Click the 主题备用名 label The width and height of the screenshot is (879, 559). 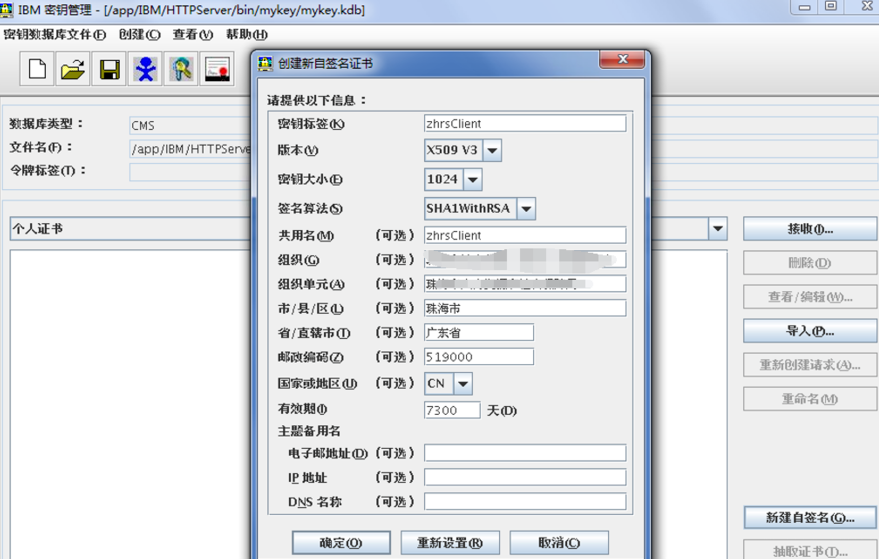coord(309,431)
